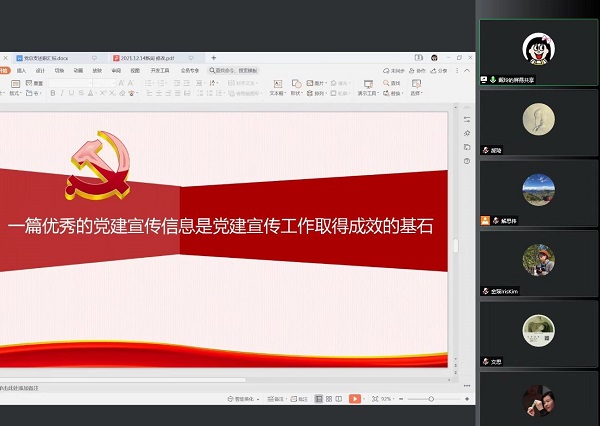
Task: Click the Smart Beautify (智能美化) button
Action: point(241,399)
